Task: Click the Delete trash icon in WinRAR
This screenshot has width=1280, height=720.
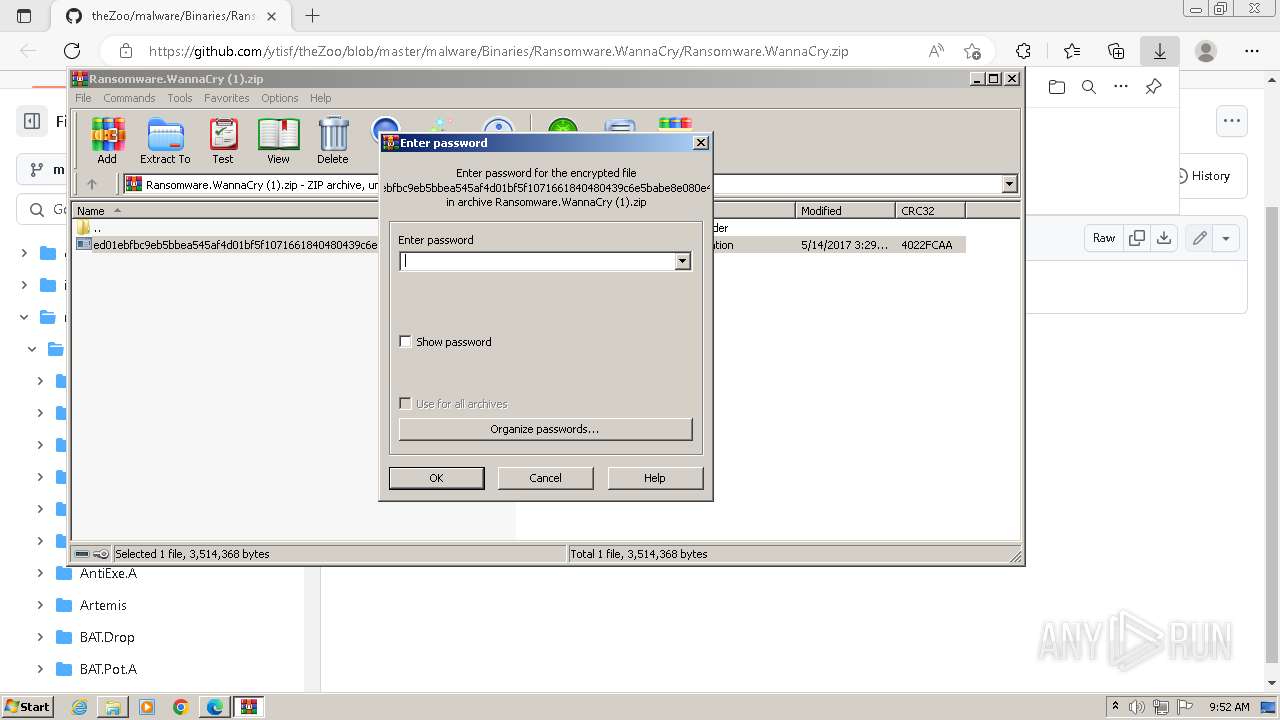Action: tap(333, 141)
